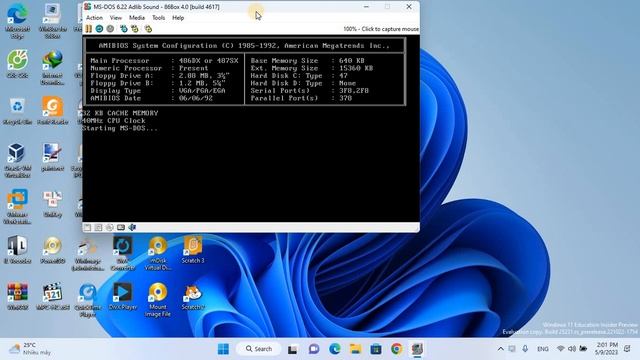This screenshot has width=640, height=360.
Task: Open the taskbar clock showing 2:01 PM
Action: pyautogui.click(x=607, y=349)
